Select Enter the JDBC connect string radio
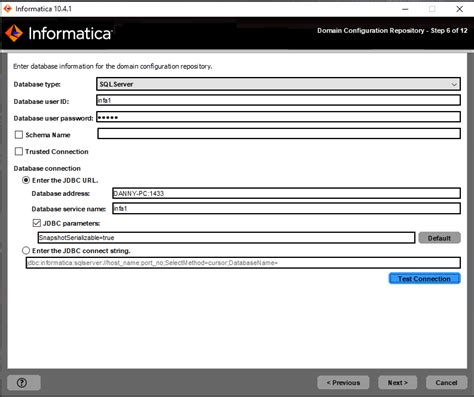The height and width of the screenshot is (397, 474). 26,250
